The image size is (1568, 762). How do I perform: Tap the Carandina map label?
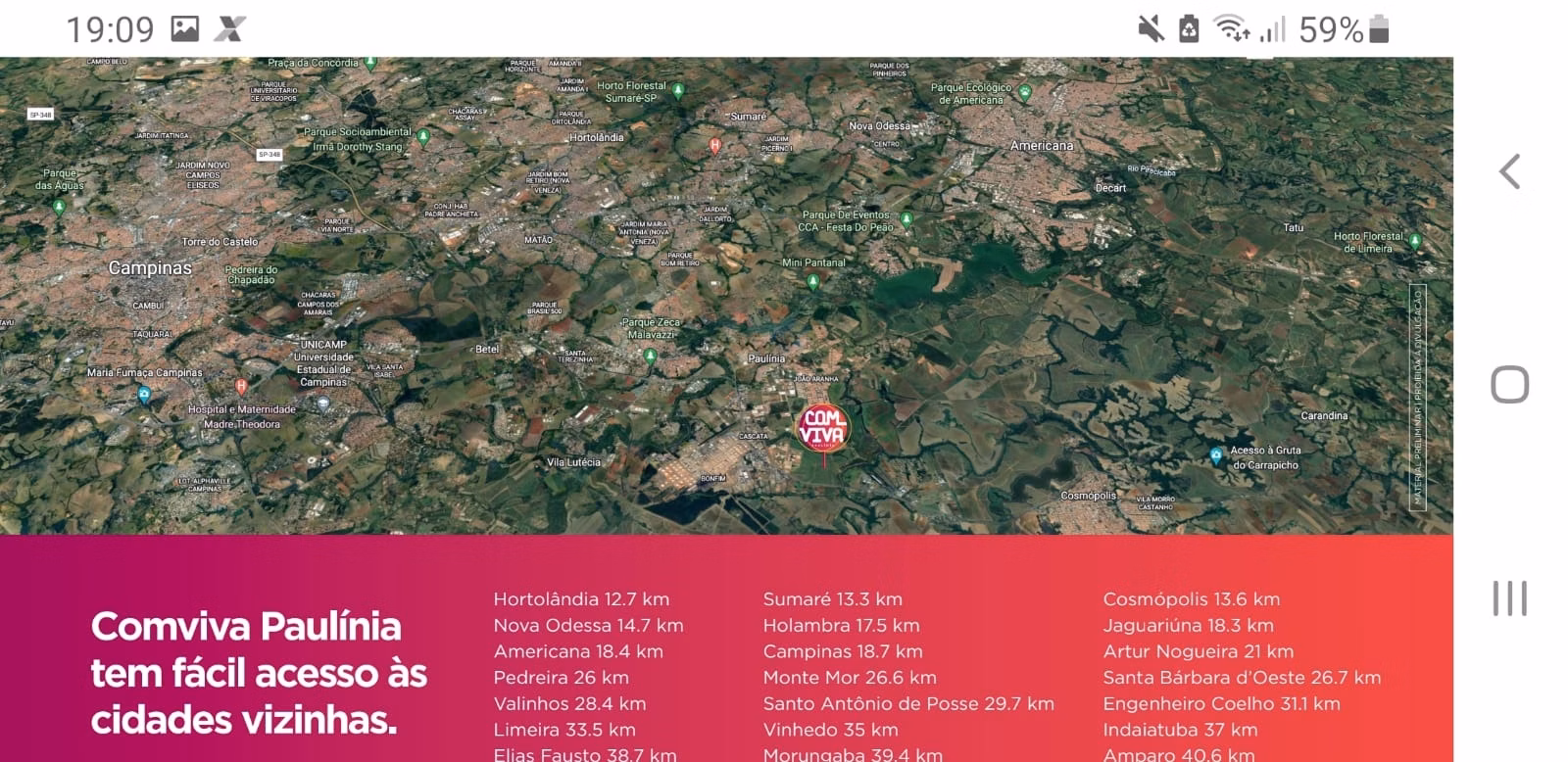pos(1324,415)
